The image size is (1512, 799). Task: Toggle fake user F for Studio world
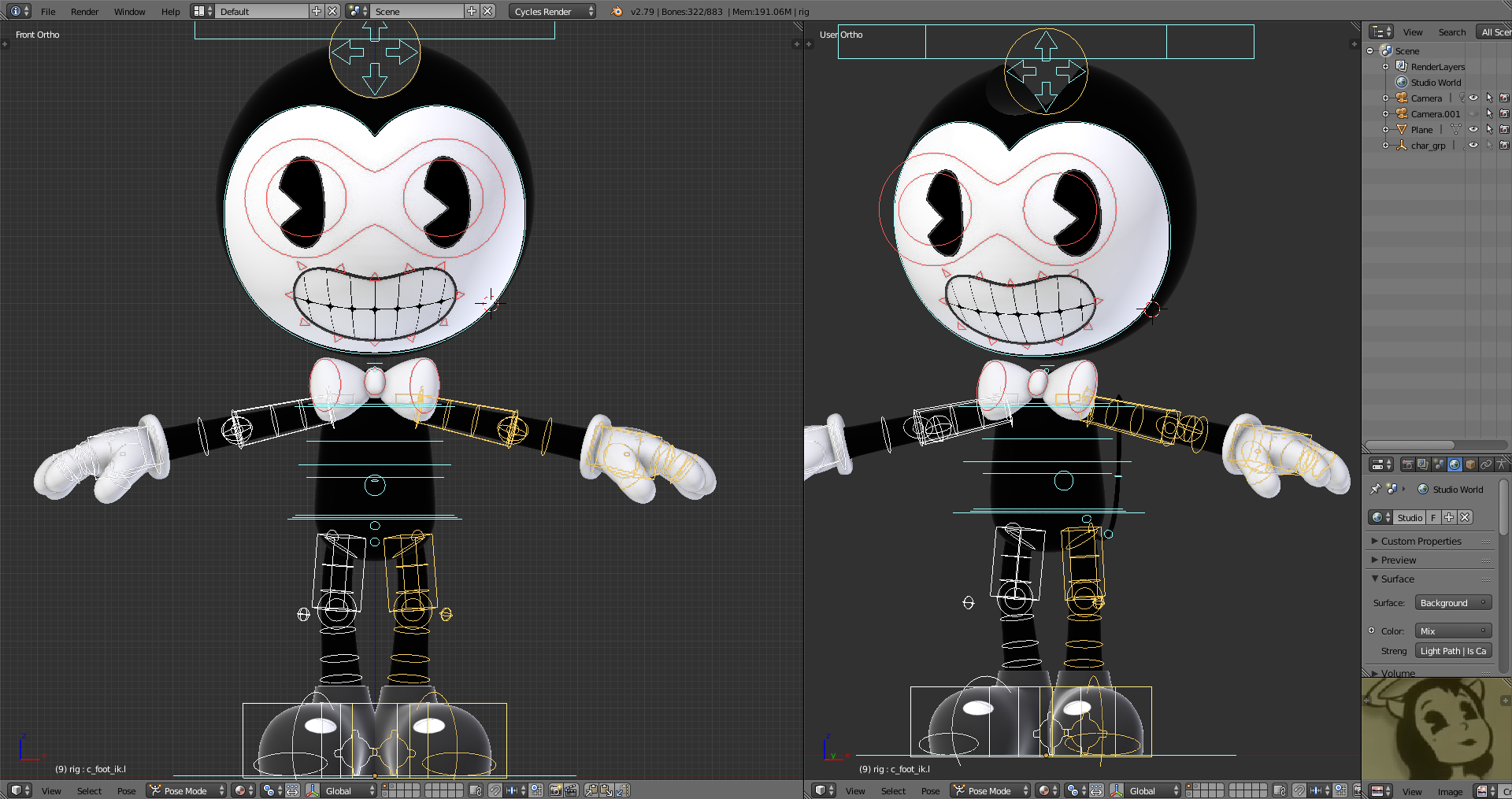point(1433,517)
